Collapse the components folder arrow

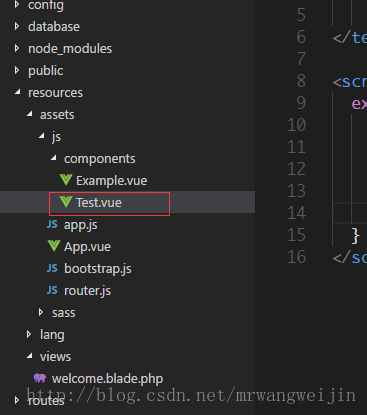click(x=54, y=158)
